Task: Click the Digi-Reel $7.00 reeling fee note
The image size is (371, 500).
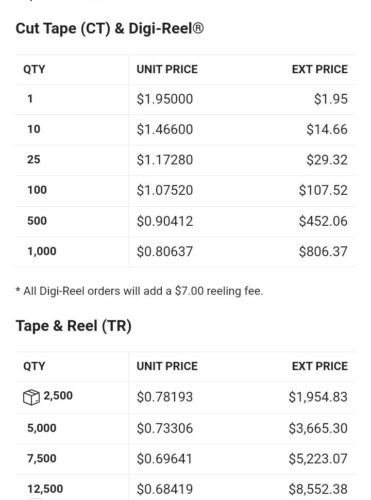Action: pyautogui.click(x=139, y=291)
